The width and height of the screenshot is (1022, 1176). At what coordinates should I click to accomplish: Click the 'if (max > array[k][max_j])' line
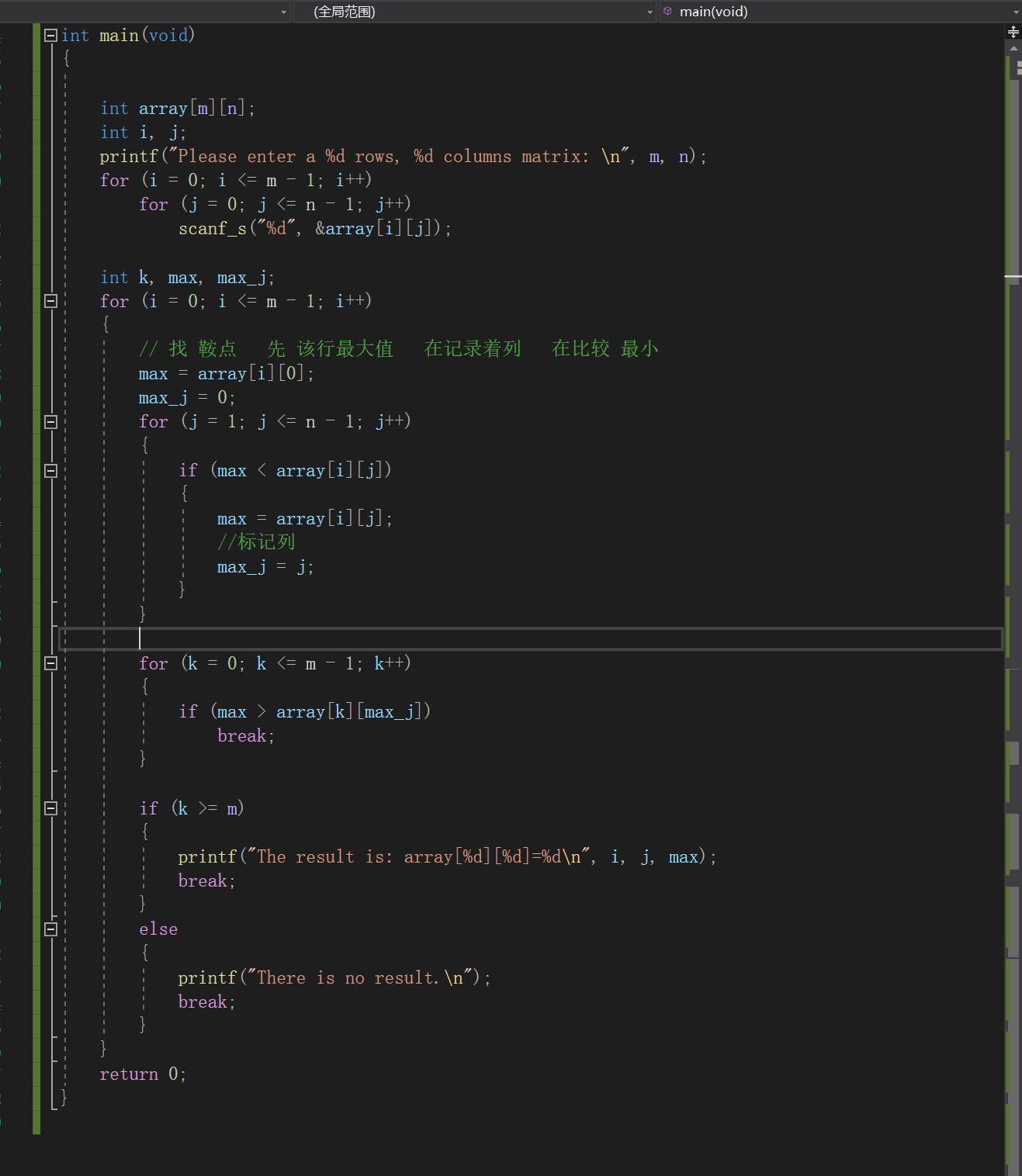pyautogui.click(x=305, y=711)
